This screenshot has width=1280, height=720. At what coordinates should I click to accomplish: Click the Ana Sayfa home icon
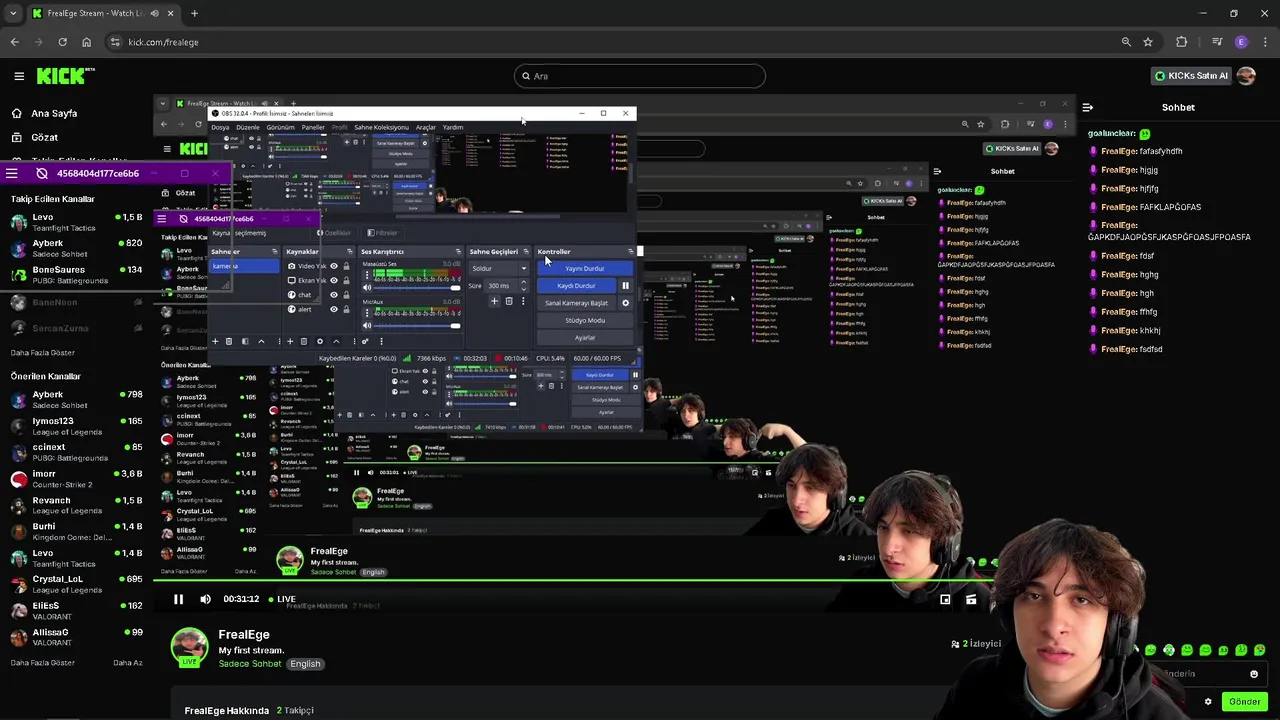[17, 113]
